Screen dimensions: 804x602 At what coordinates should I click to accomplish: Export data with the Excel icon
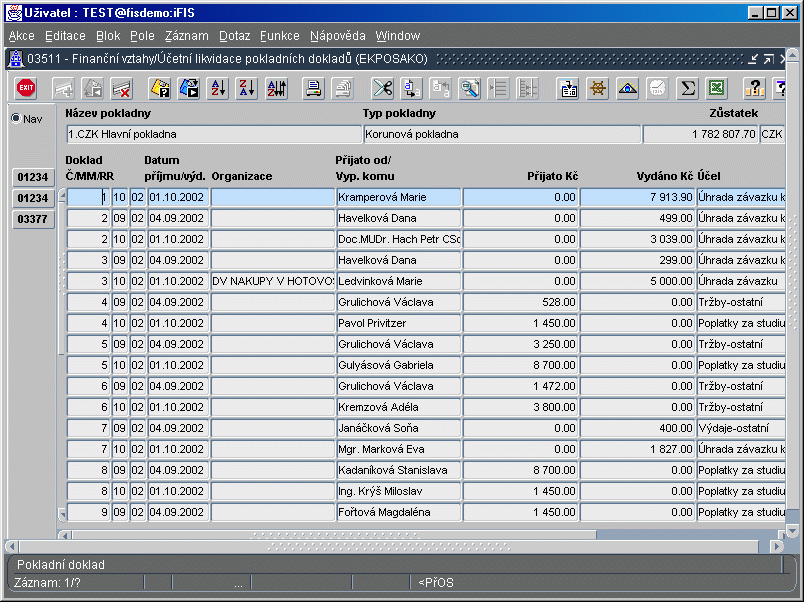(x=716, y=88)
